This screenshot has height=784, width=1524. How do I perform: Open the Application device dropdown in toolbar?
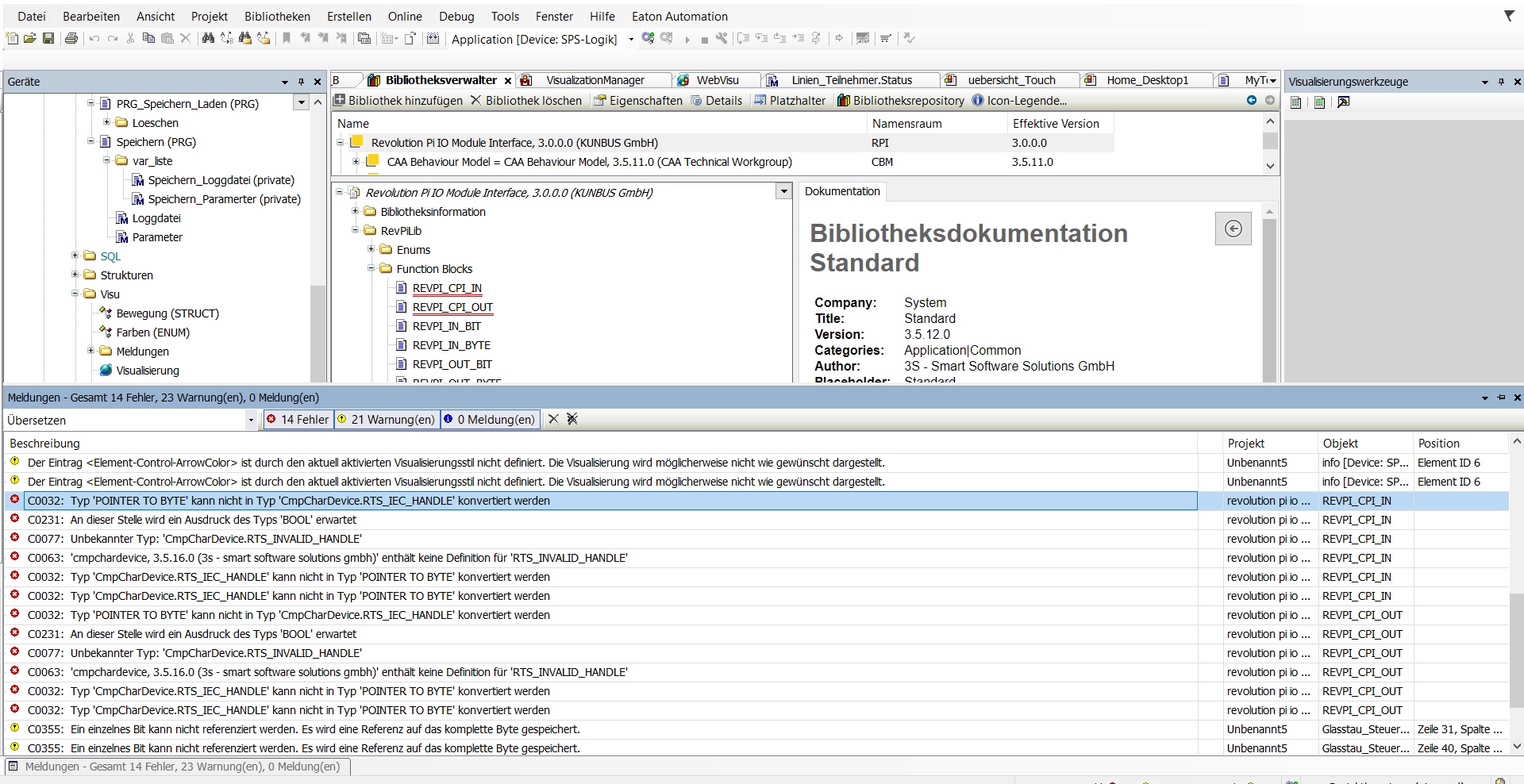pyautogui.click(x=631, y=39)
